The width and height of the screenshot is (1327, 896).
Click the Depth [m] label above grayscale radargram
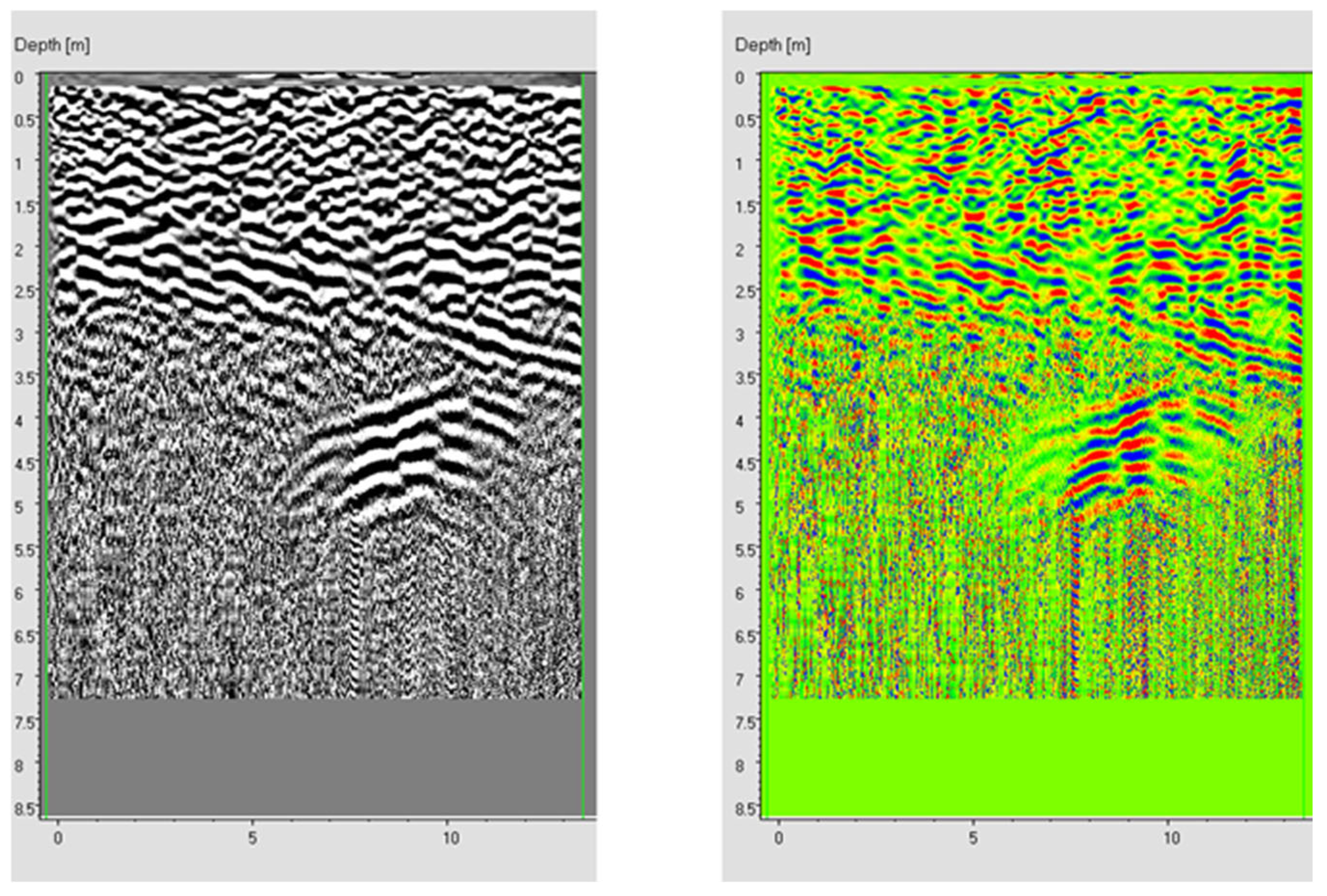52,45
